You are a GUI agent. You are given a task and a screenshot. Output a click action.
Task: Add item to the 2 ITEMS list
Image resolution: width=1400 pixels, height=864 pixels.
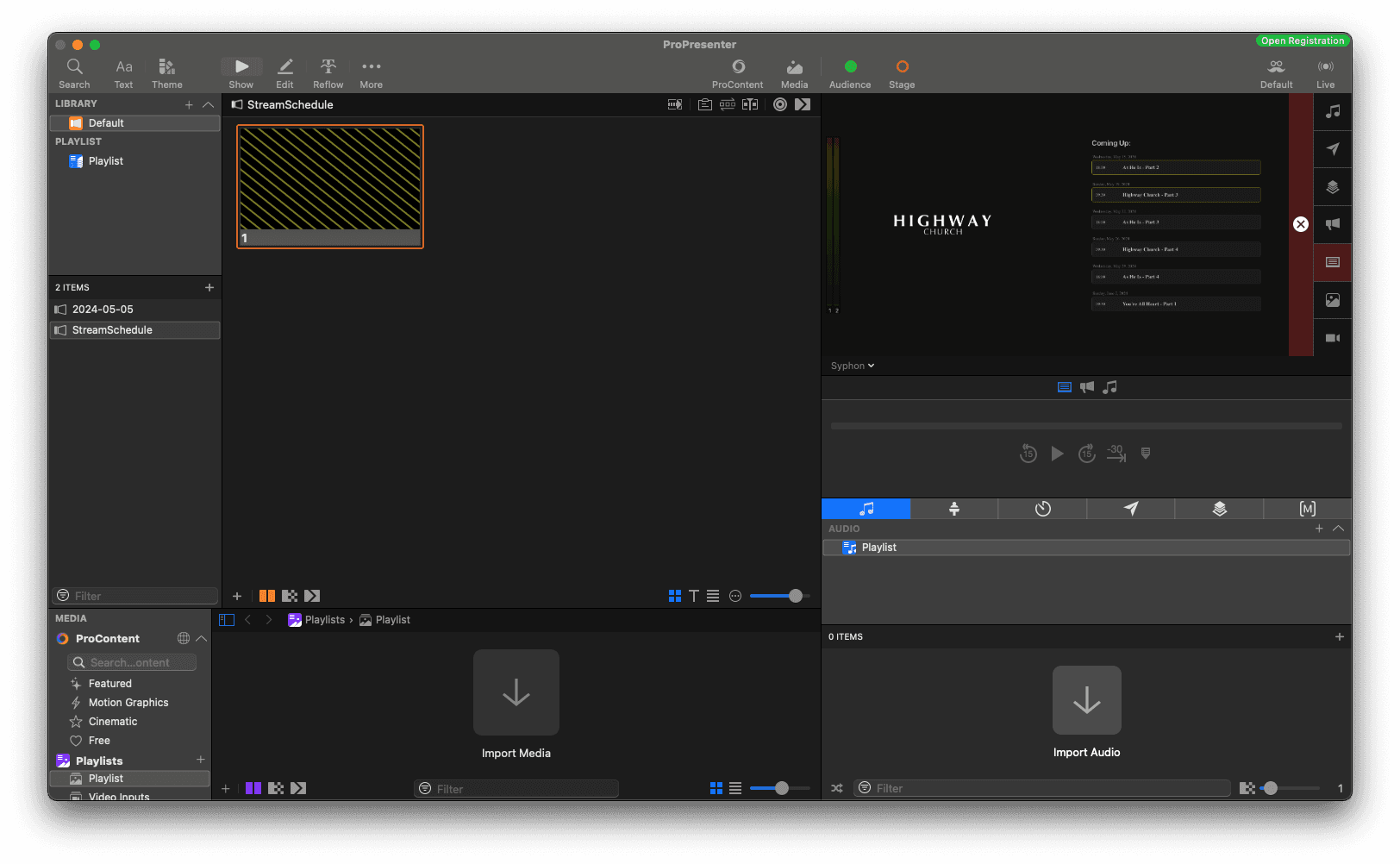click(209, 287)
